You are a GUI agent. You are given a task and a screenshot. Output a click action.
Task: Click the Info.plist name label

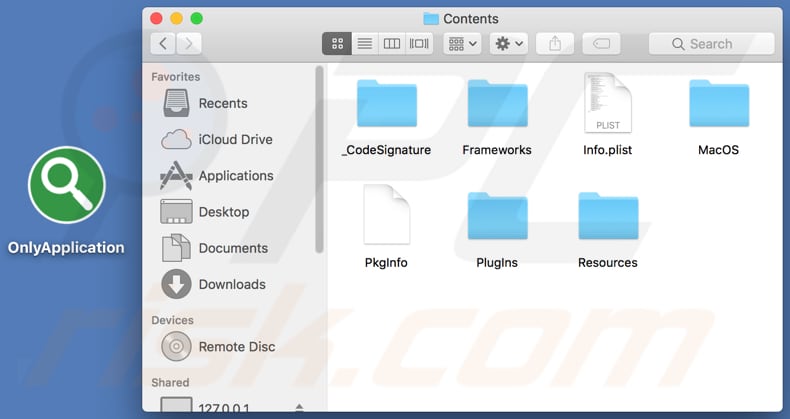(x=608, y=150)
